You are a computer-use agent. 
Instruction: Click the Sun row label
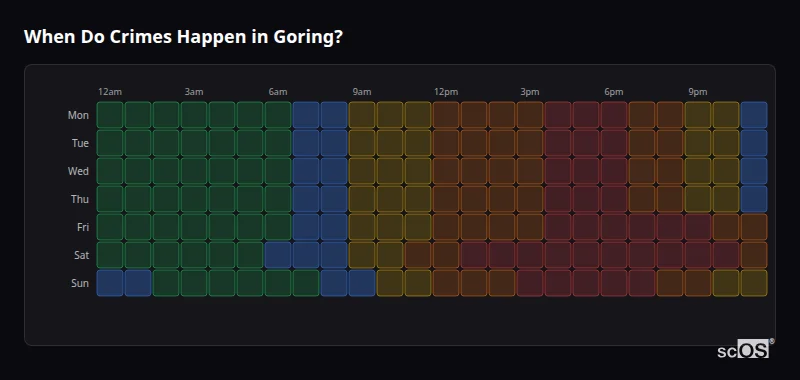80,284
